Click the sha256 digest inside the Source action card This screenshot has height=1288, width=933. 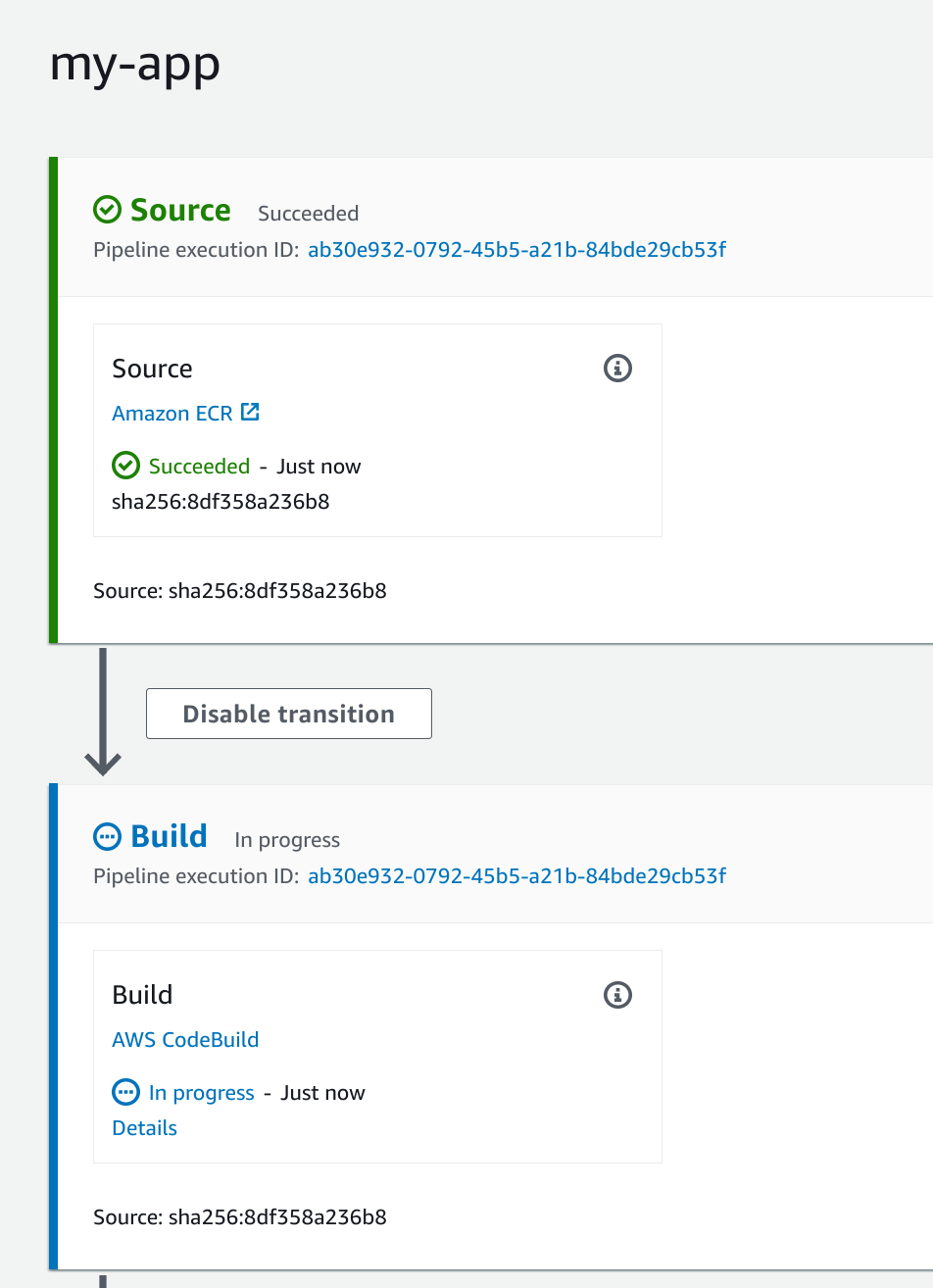tap(221, 502)
